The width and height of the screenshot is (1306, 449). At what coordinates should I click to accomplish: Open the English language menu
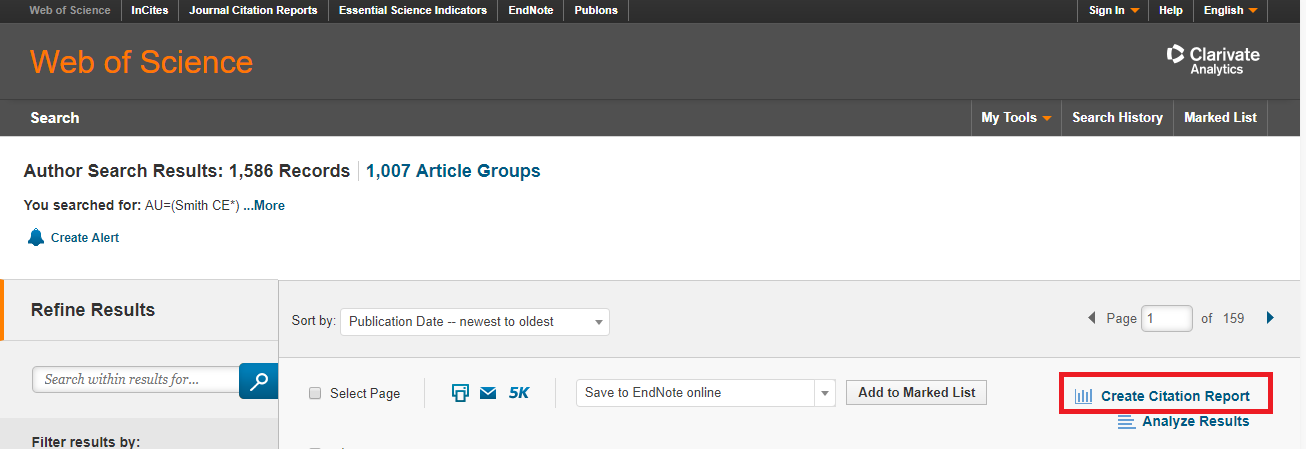point(1230,10)
